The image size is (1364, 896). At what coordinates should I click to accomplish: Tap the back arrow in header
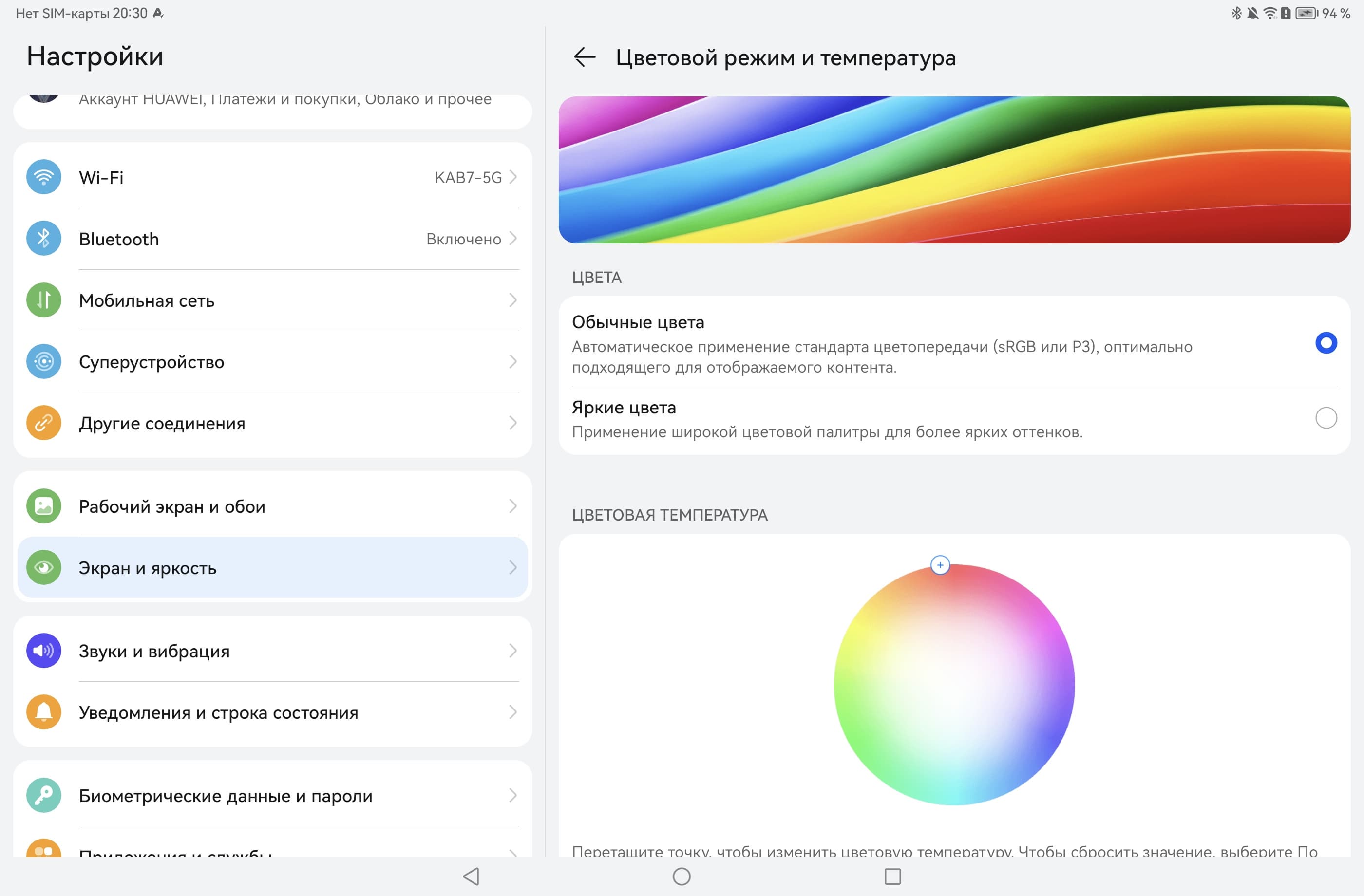[x=584, y=57]
